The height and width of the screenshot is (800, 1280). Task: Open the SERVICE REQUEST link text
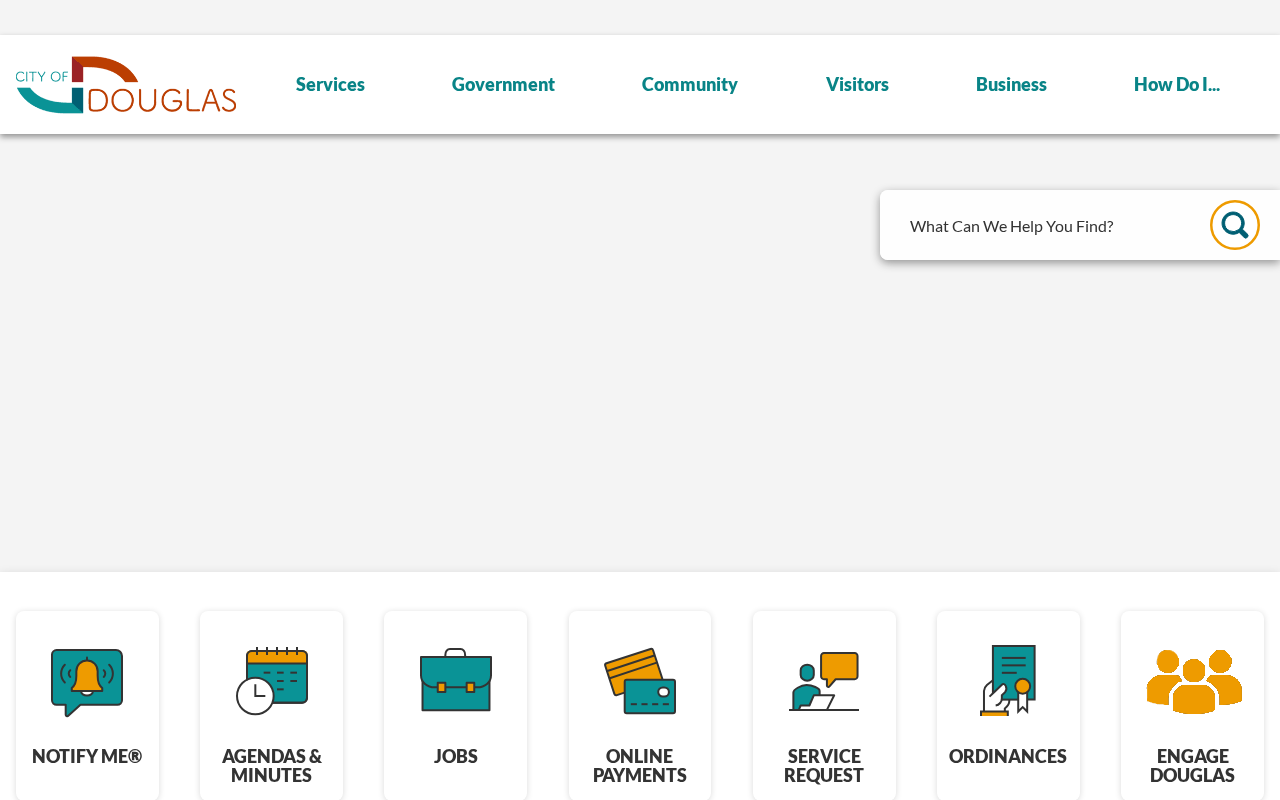point(824,766)
